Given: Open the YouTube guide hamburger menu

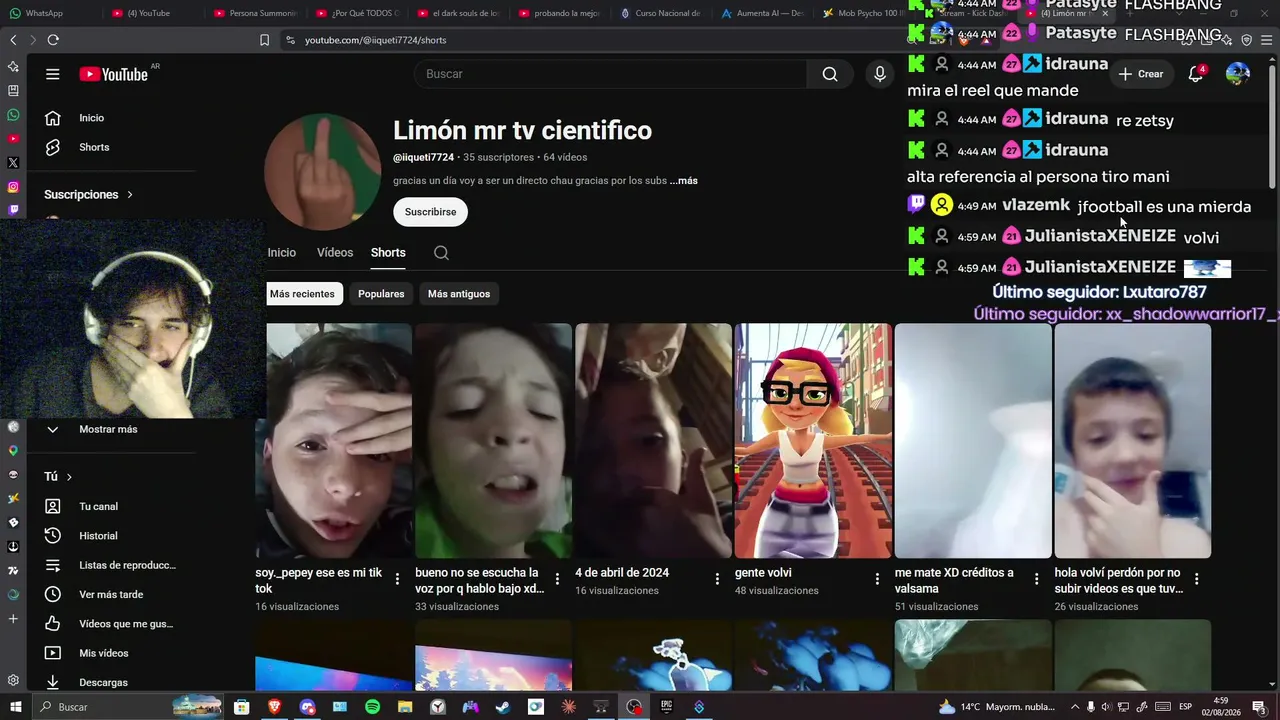Looking at the screenshot, I should (x=53, y=74).
